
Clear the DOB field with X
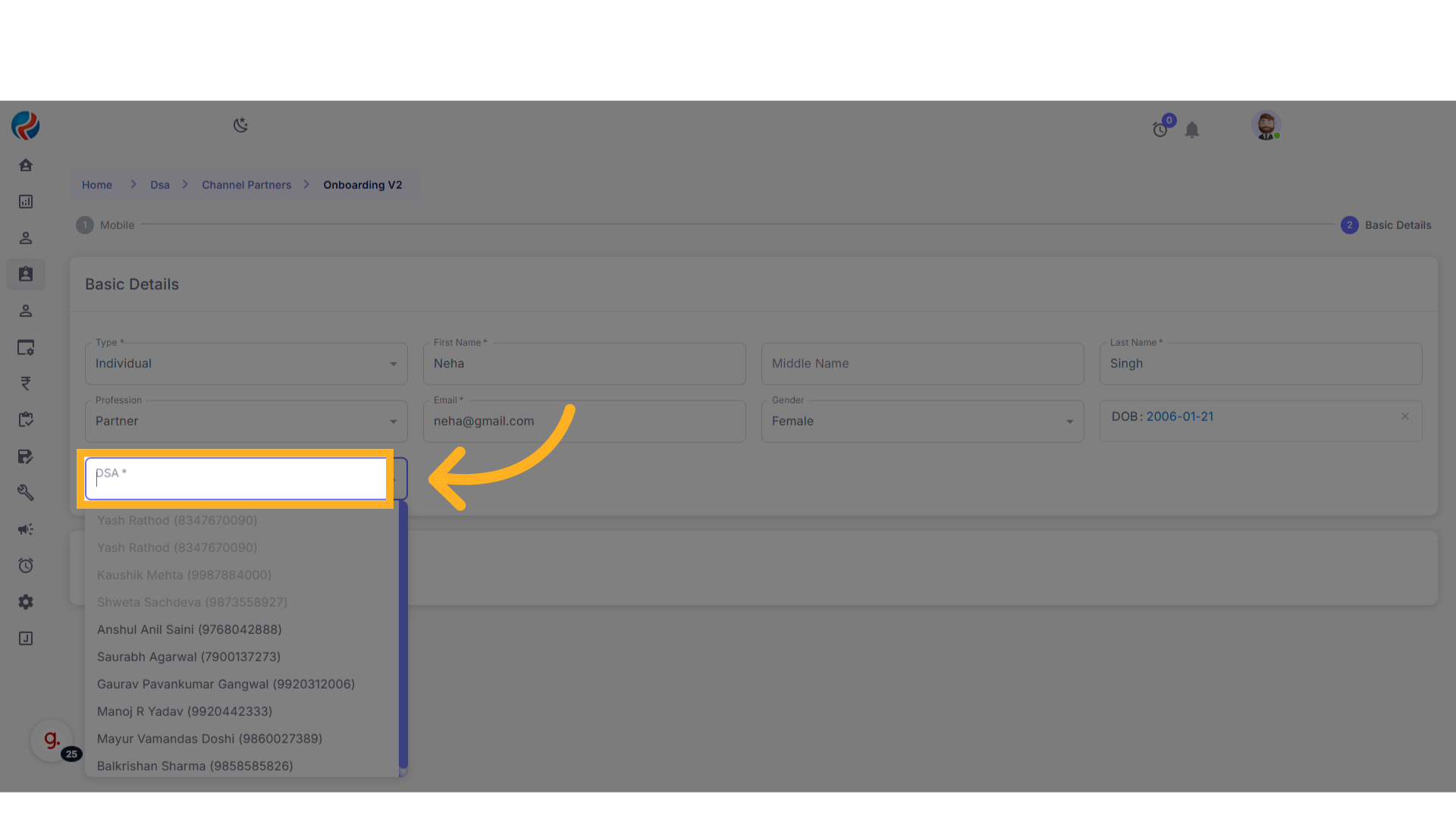pyautogui.click(x=1405, y=416)
